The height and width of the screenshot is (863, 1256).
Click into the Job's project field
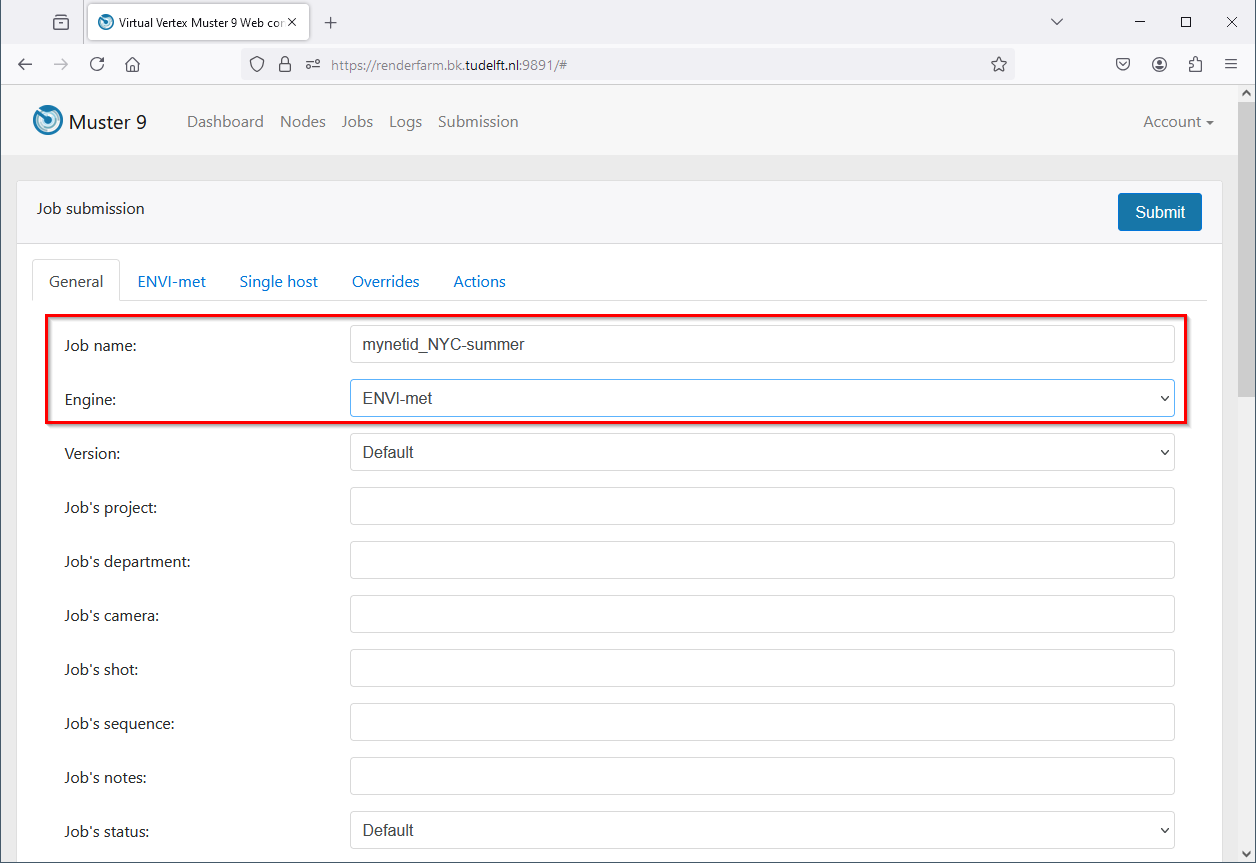[761, 506]
